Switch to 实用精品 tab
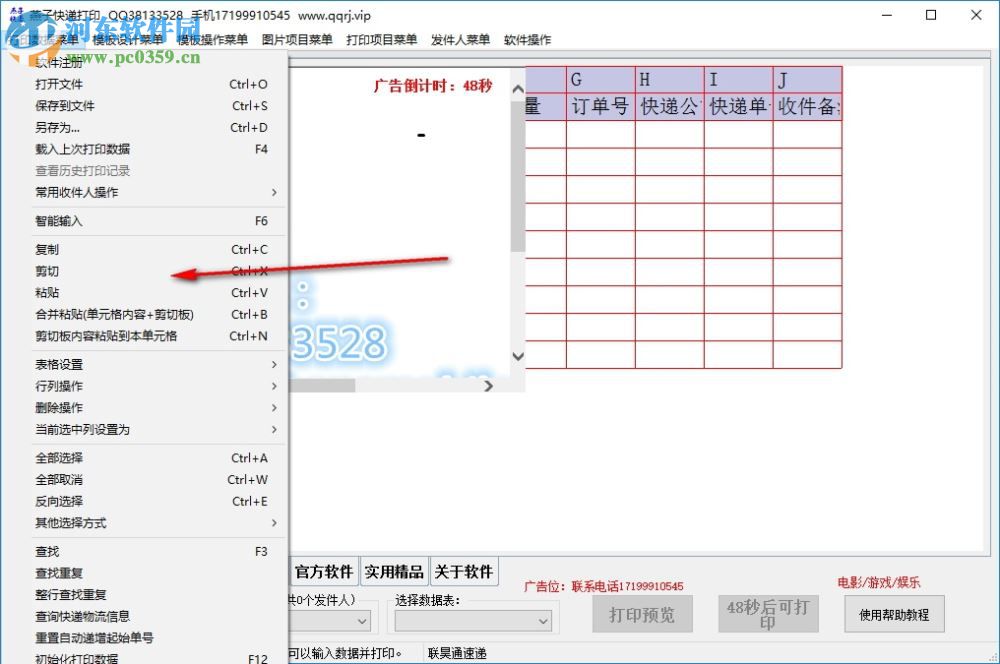 point(394,572)
